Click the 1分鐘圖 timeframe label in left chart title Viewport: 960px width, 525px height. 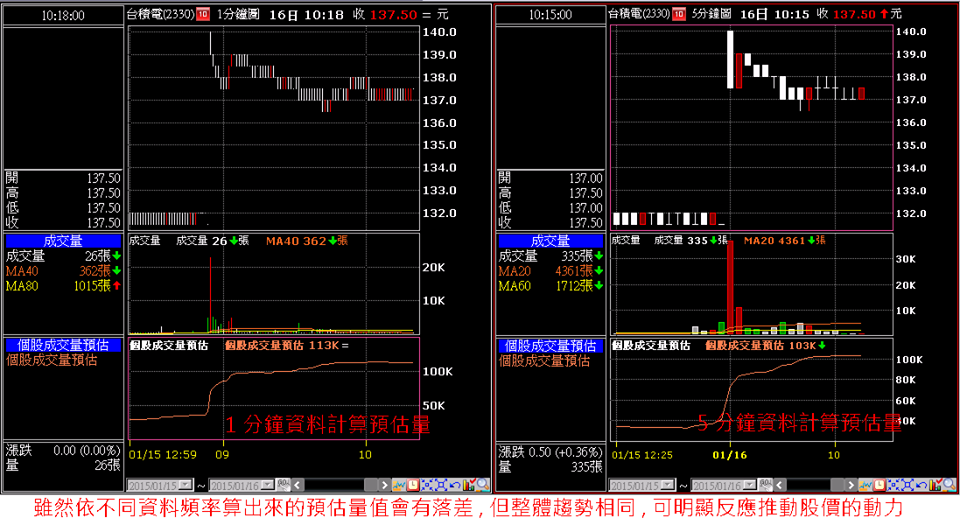(x=238, y=15)
